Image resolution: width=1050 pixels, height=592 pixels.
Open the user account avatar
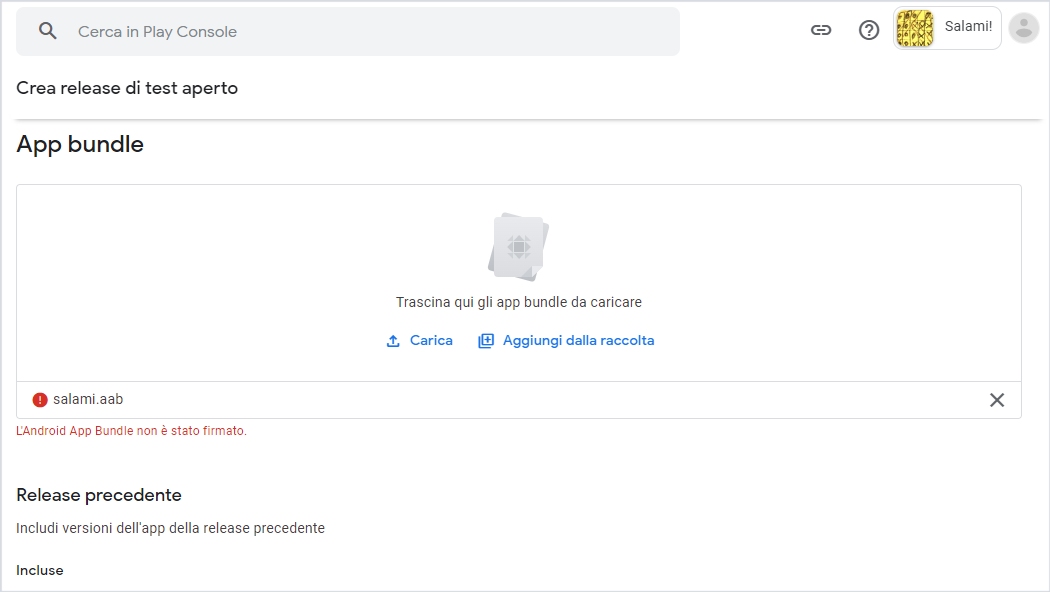[x=1024, y=28]
